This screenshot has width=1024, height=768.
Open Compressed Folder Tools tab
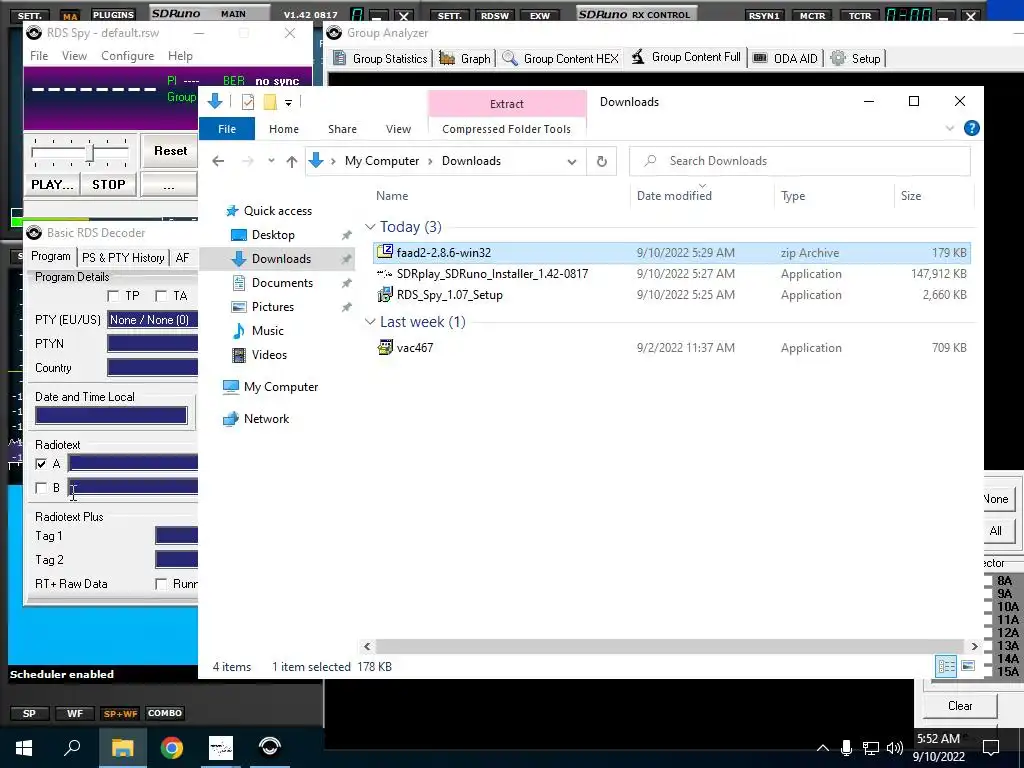tap(506, 129)
